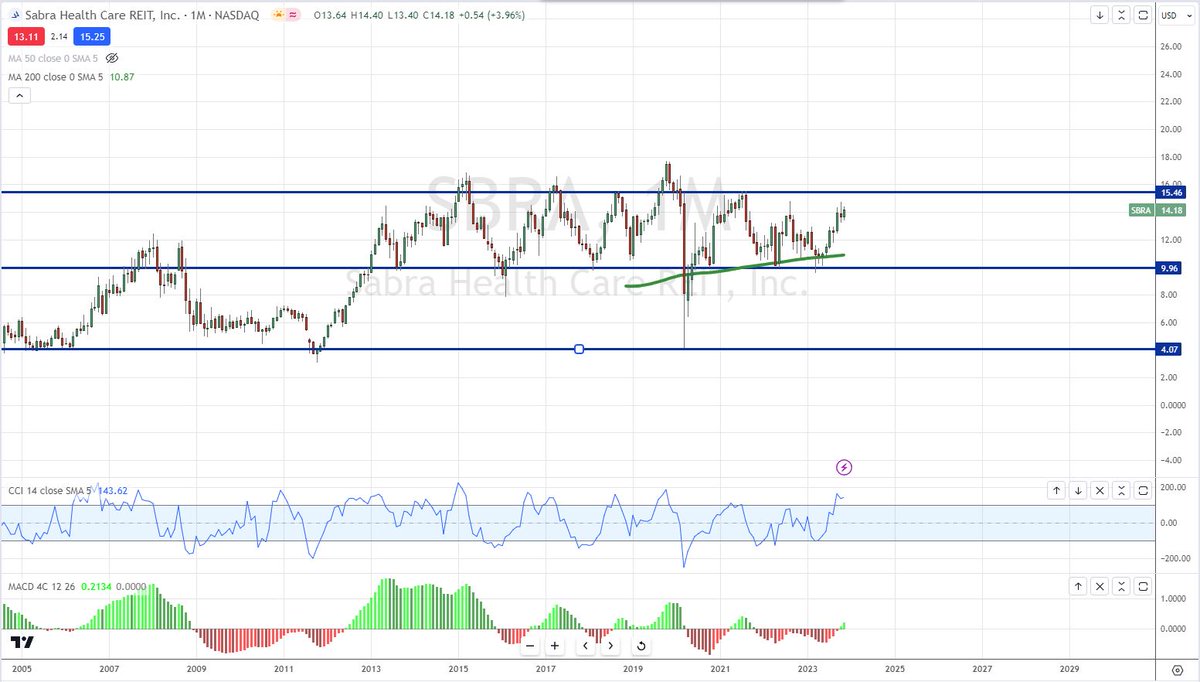
Task: Select the MA 200 close indicator label
Action: coord(54,77)
